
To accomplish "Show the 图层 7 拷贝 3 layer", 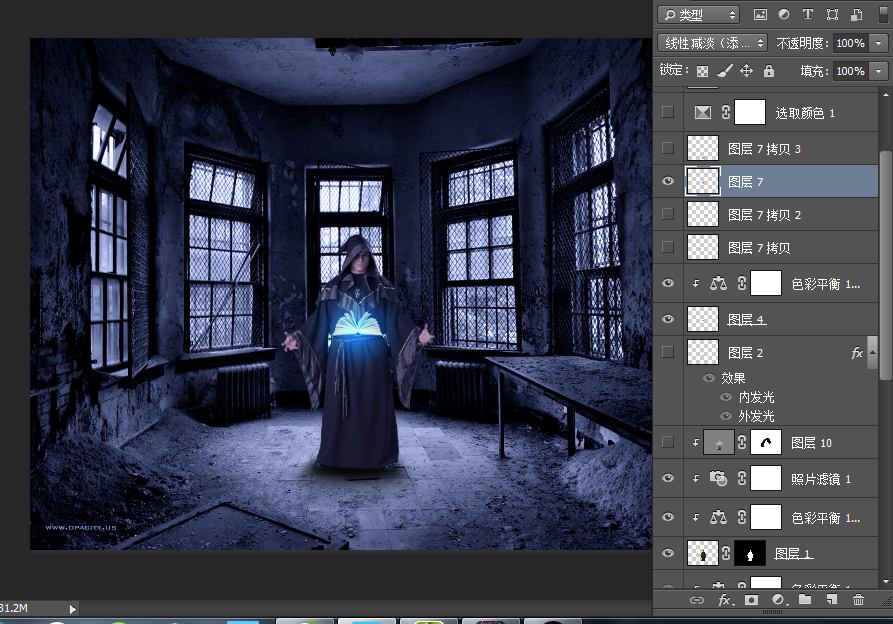I will click(x=668, y=148).
